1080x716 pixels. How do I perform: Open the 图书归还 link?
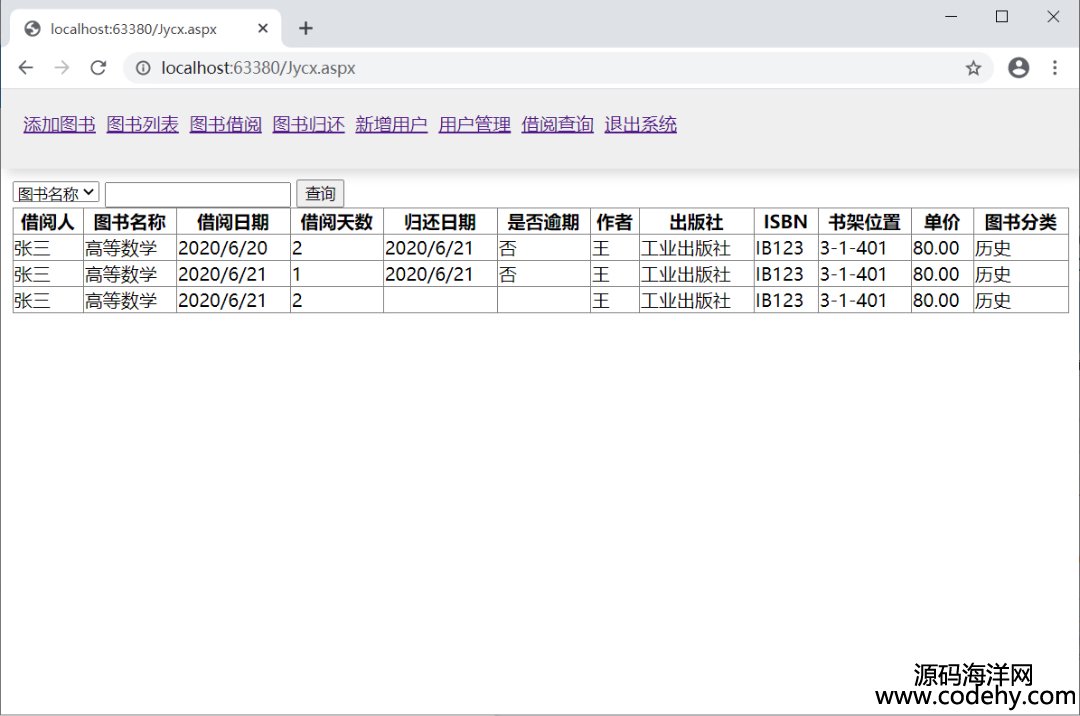click(308, 125)
